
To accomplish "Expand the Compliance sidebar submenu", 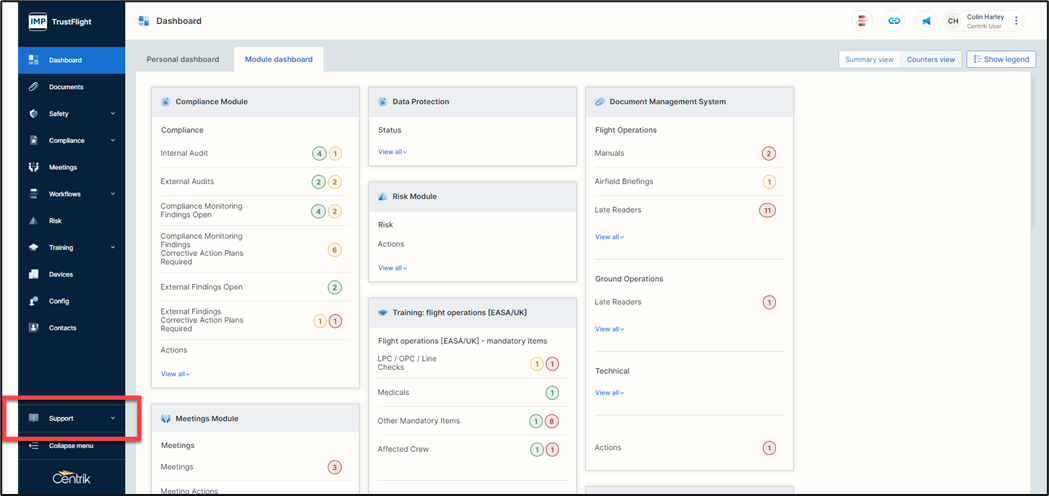I will coord(113,141).
